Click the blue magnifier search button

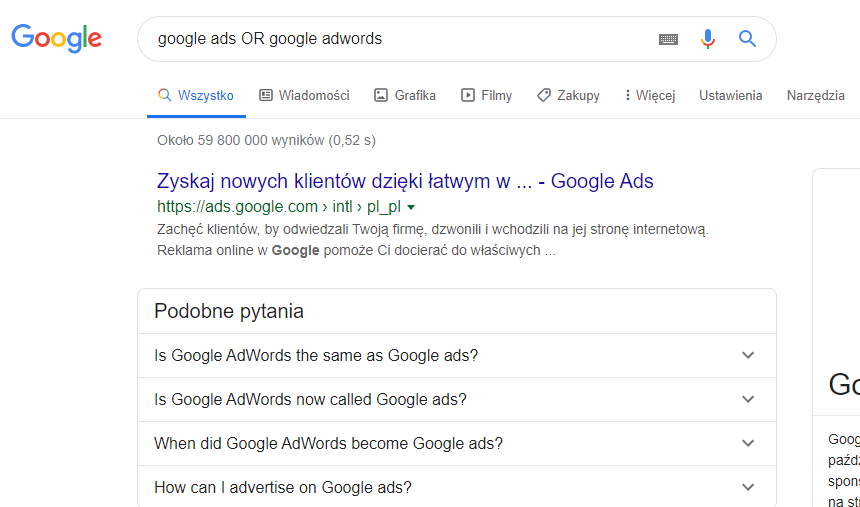coord(747,39)
